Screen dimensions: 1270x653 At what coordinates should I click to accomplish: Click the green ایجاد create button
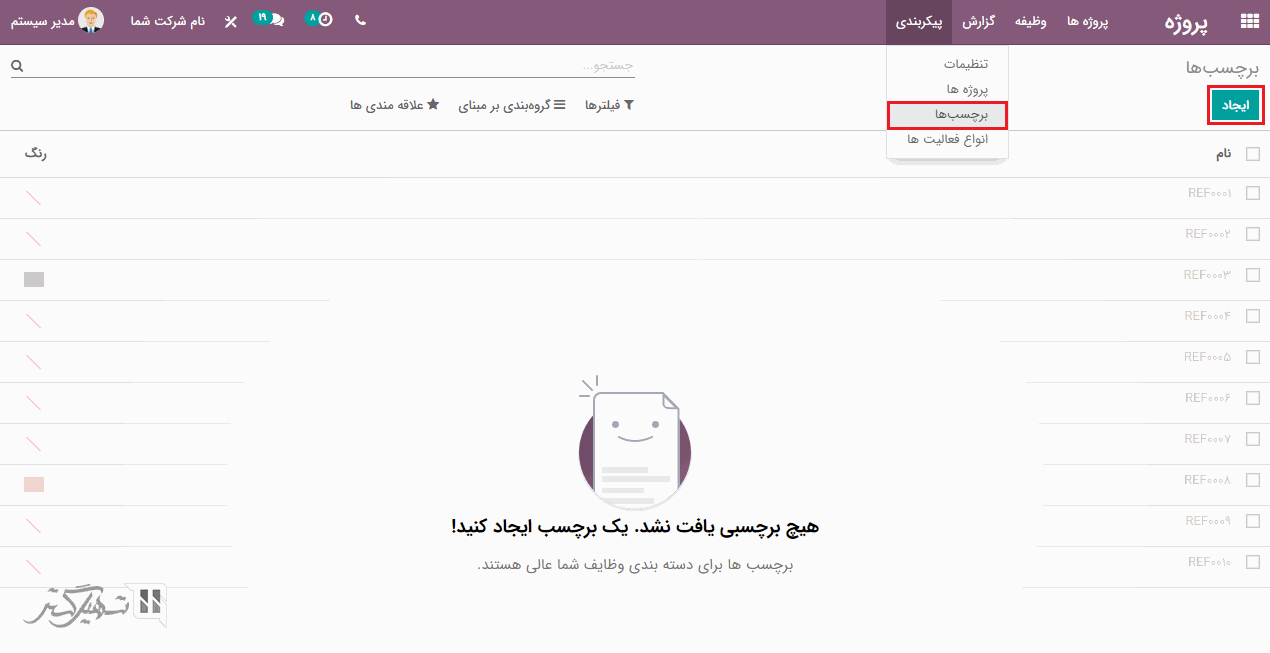click(1234, 105)
